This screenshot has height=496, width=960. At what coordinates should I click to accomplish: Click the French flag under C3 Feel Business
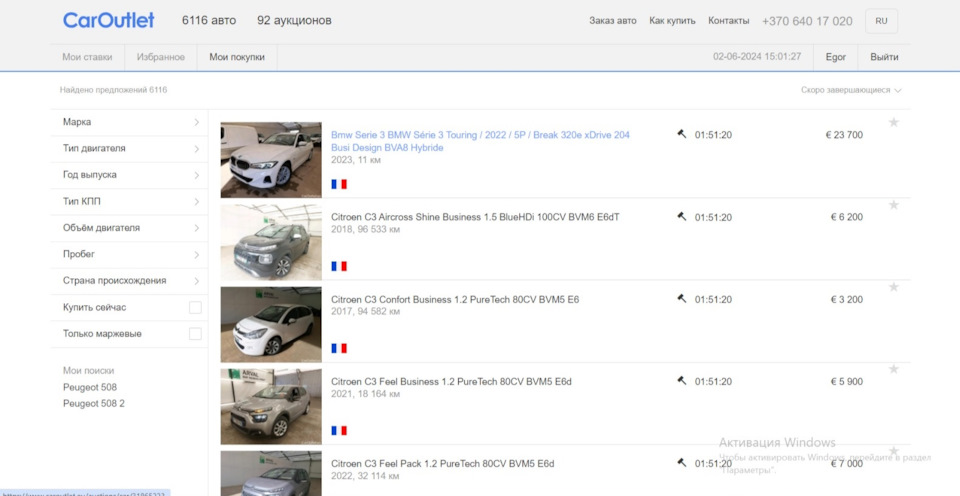[x=339, y=430]
